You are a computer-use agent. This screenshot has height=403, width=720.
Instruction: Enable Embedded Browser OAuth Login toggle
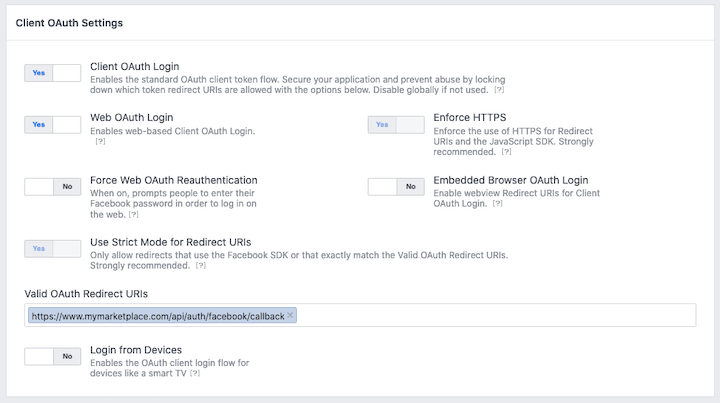[x=396, y=186]
